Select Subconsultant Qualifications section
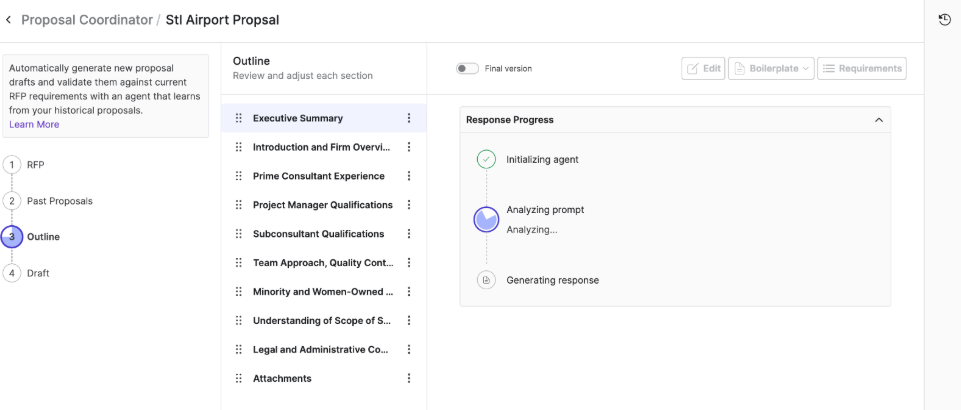The height and width of the screenshot is (410, 961). pos(324,234)
